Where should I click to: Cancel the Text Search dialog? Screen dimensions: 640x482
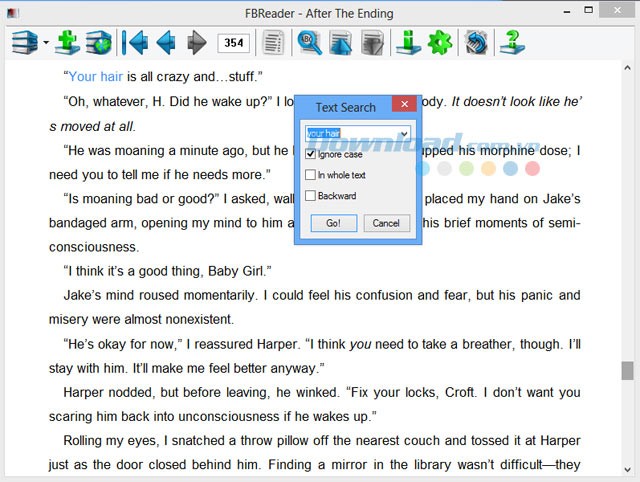click(386, 223)
